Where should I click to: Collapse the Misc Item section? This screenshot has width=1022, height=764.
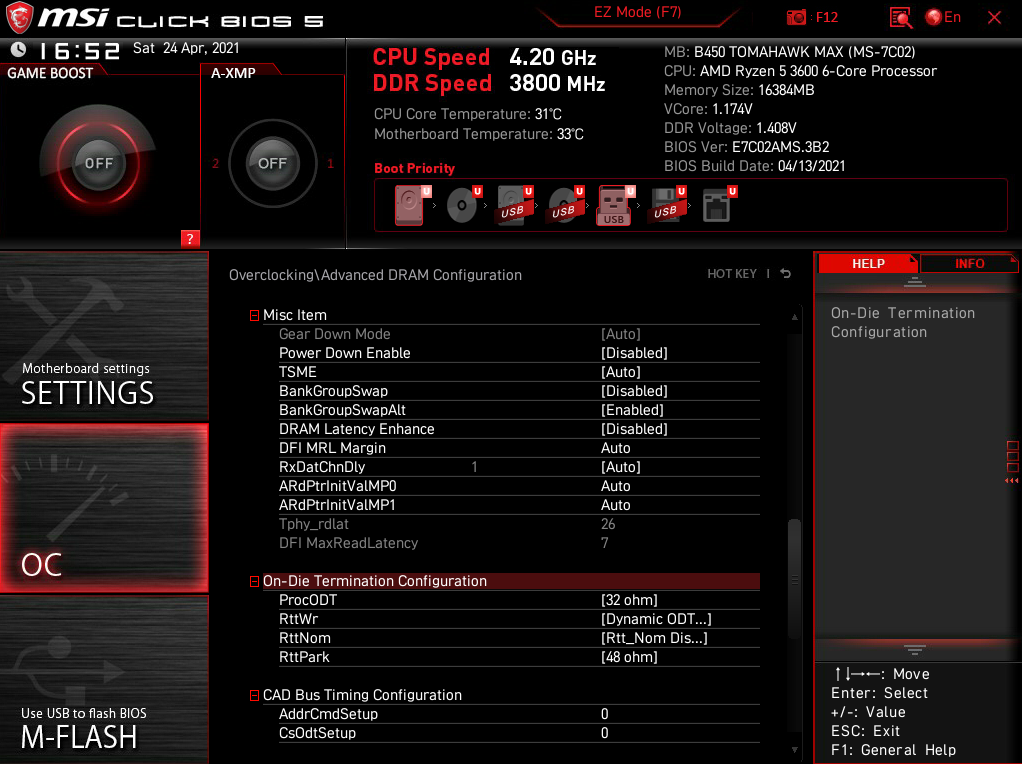click(254, 316)
